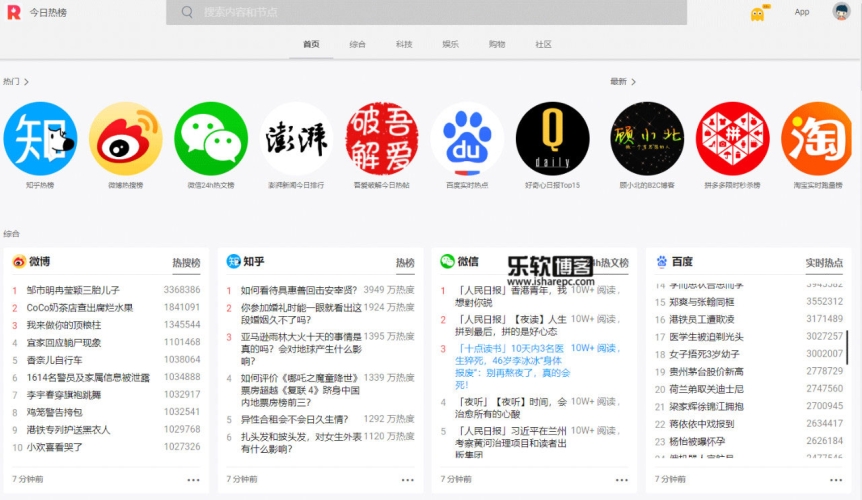The height and width of the screenshot is (500, 862).
Task: Open 微博 item 李宇春穿旗袍跳舞
Action: point(64,395)
